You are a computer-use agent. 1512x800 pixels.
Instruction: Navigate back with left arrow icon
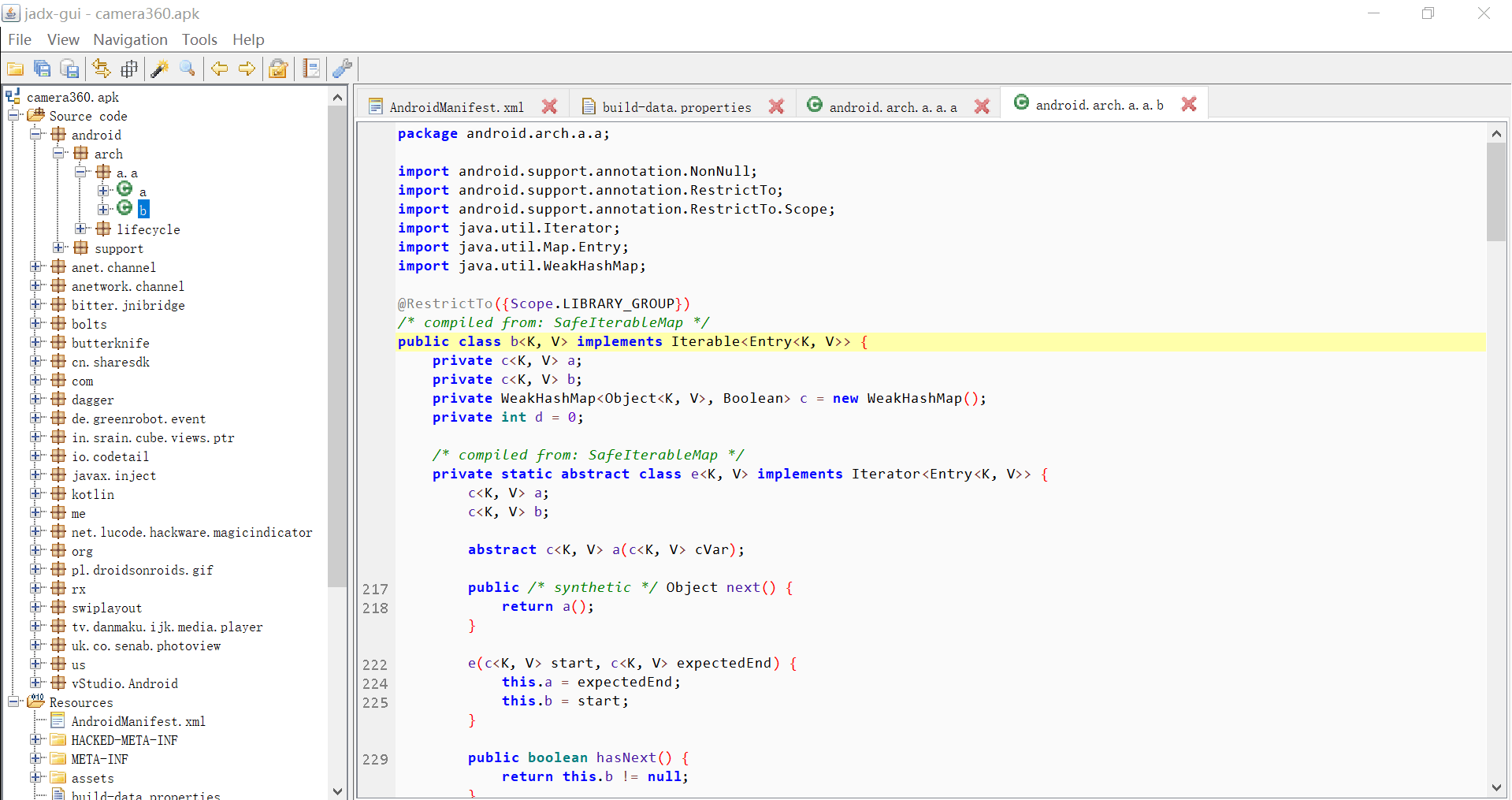pyautogui.click(x=219, y=69)
